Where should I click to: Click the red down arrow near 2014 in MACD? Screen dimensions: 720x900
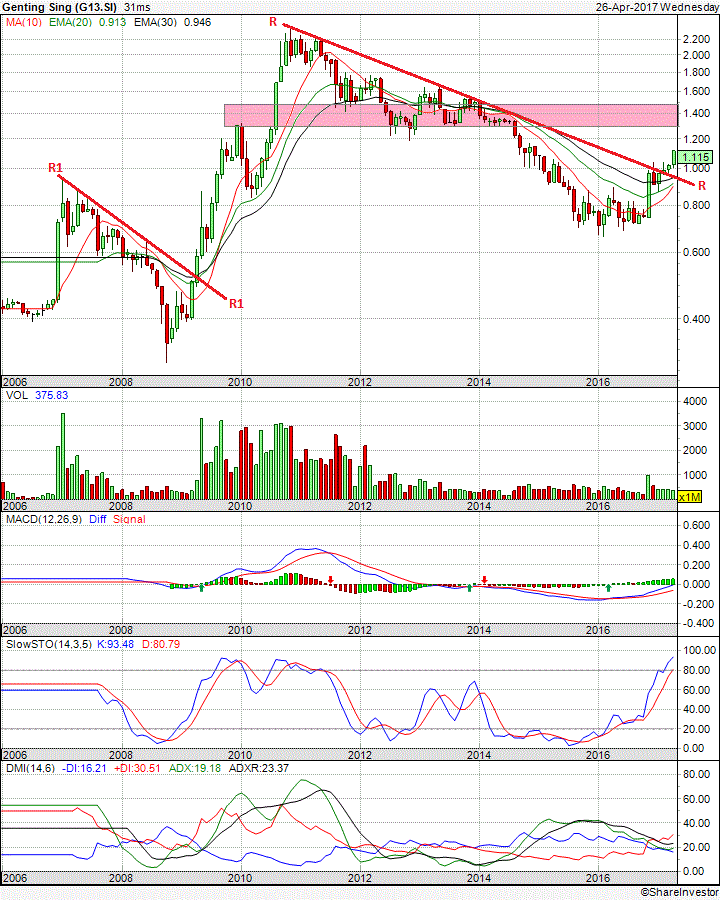point(485,580)
